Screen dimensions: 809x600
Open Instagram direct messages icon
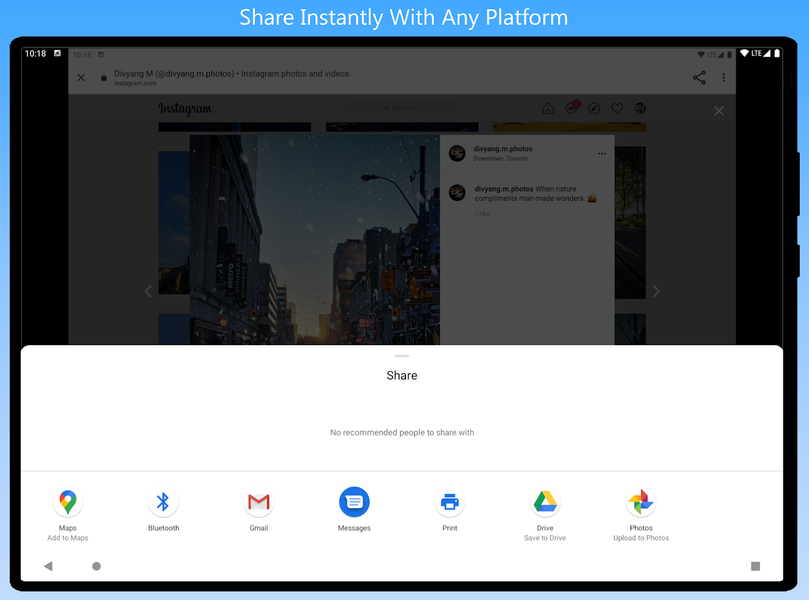click(572, 108)
